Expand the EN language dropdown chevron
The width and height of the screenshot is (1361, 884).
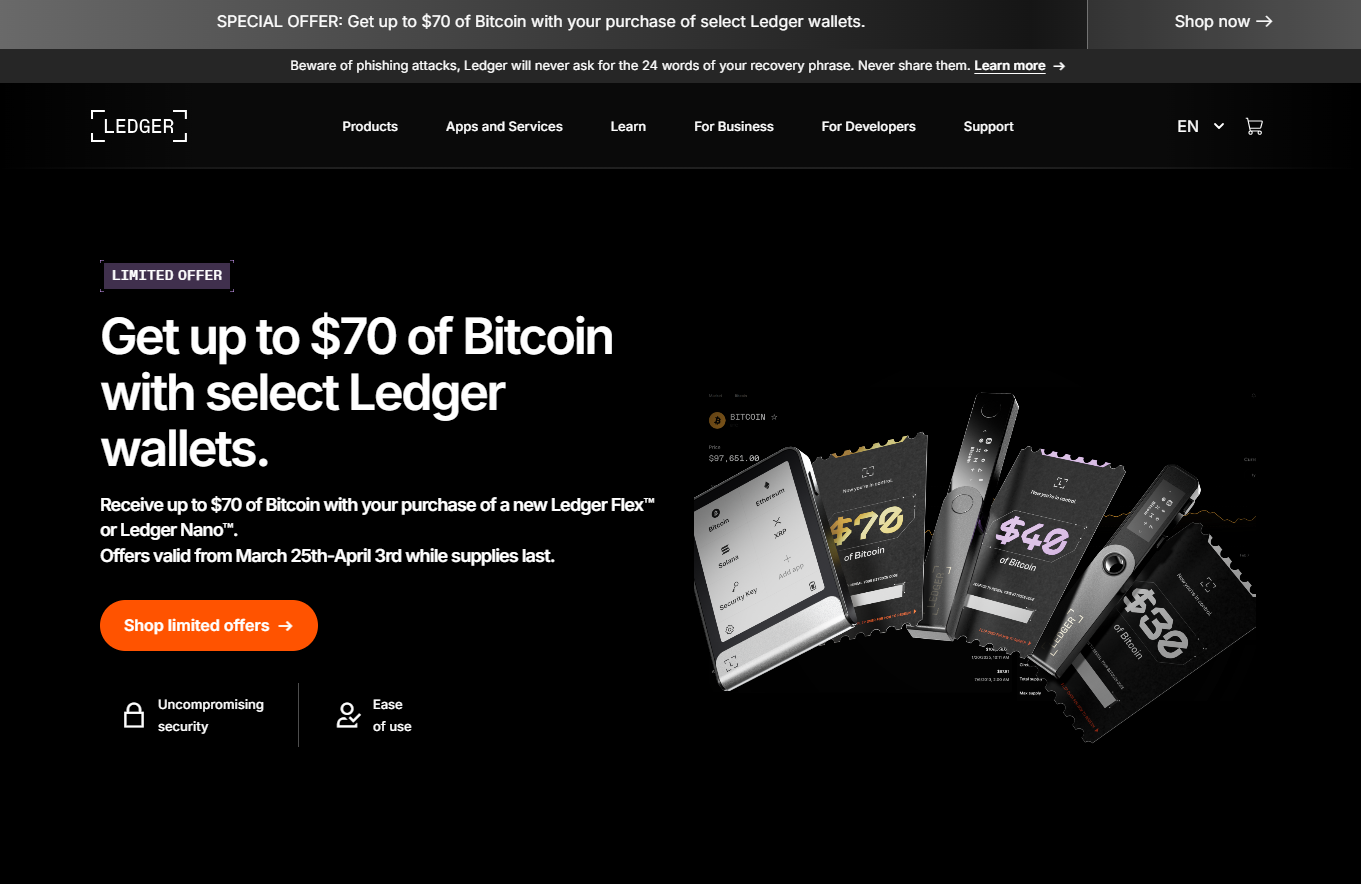(x=1219, y=126)
